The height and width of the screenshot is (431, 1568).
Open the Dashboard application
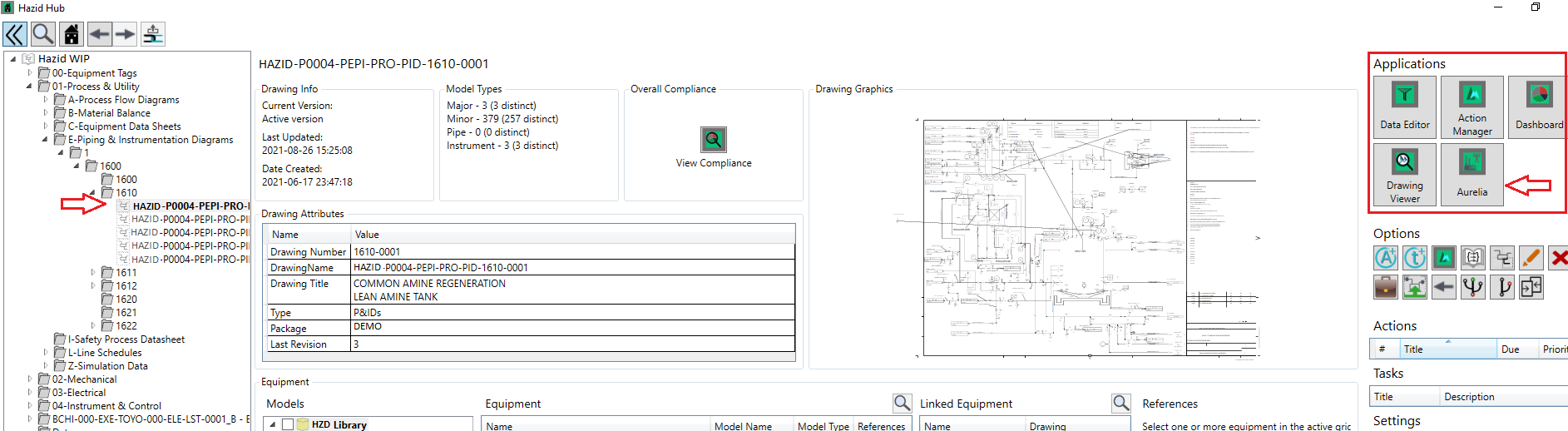point(1538,107)
